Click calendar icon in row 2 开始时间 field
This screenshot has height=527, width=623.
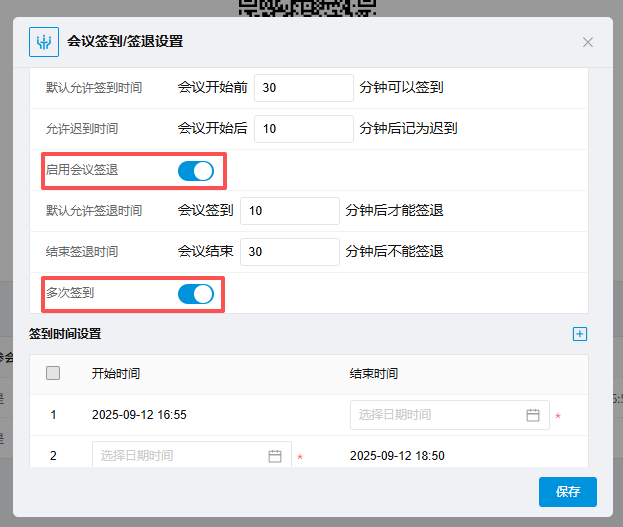click(275, 456)
